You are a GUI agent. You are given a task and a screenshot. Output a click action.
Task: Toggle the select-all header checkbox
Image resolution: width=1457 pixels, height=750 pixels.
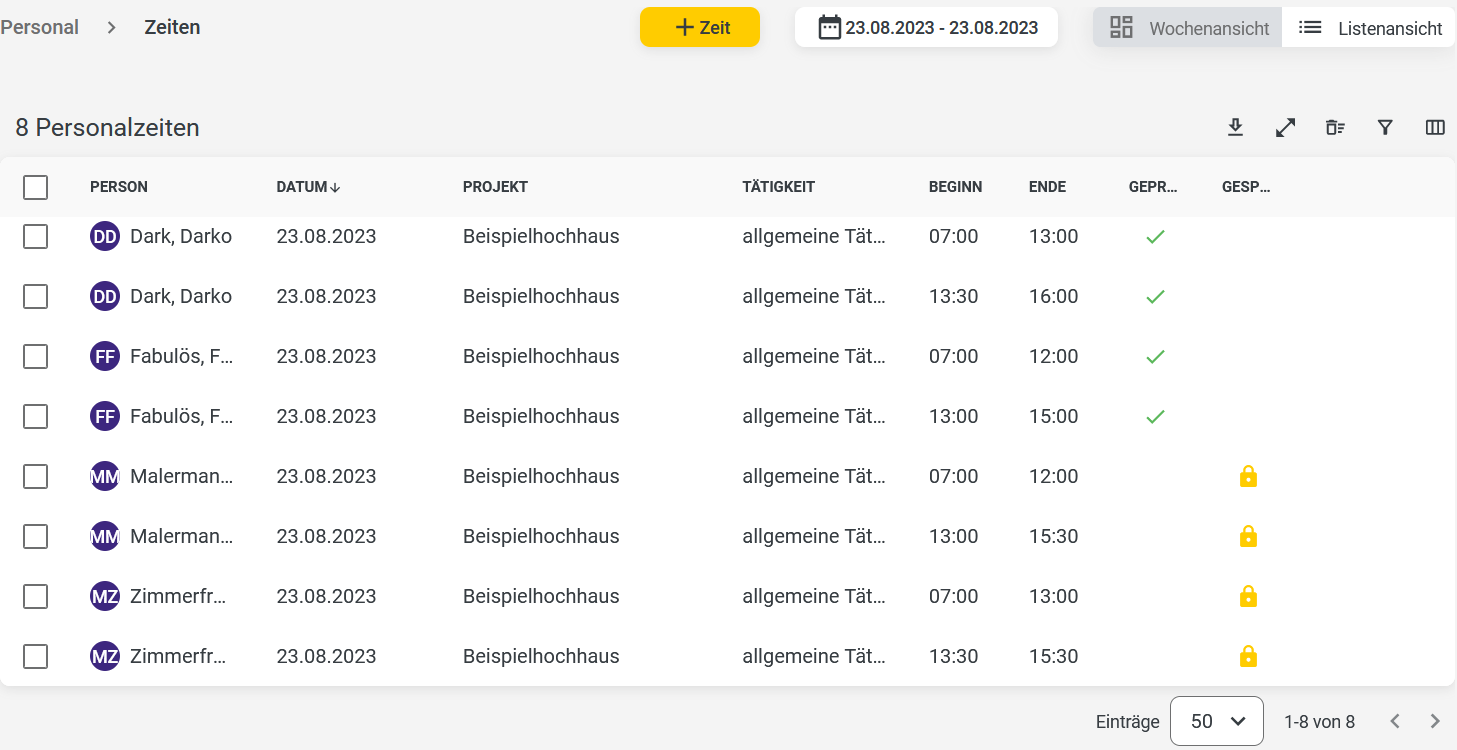tap(35, 187)
